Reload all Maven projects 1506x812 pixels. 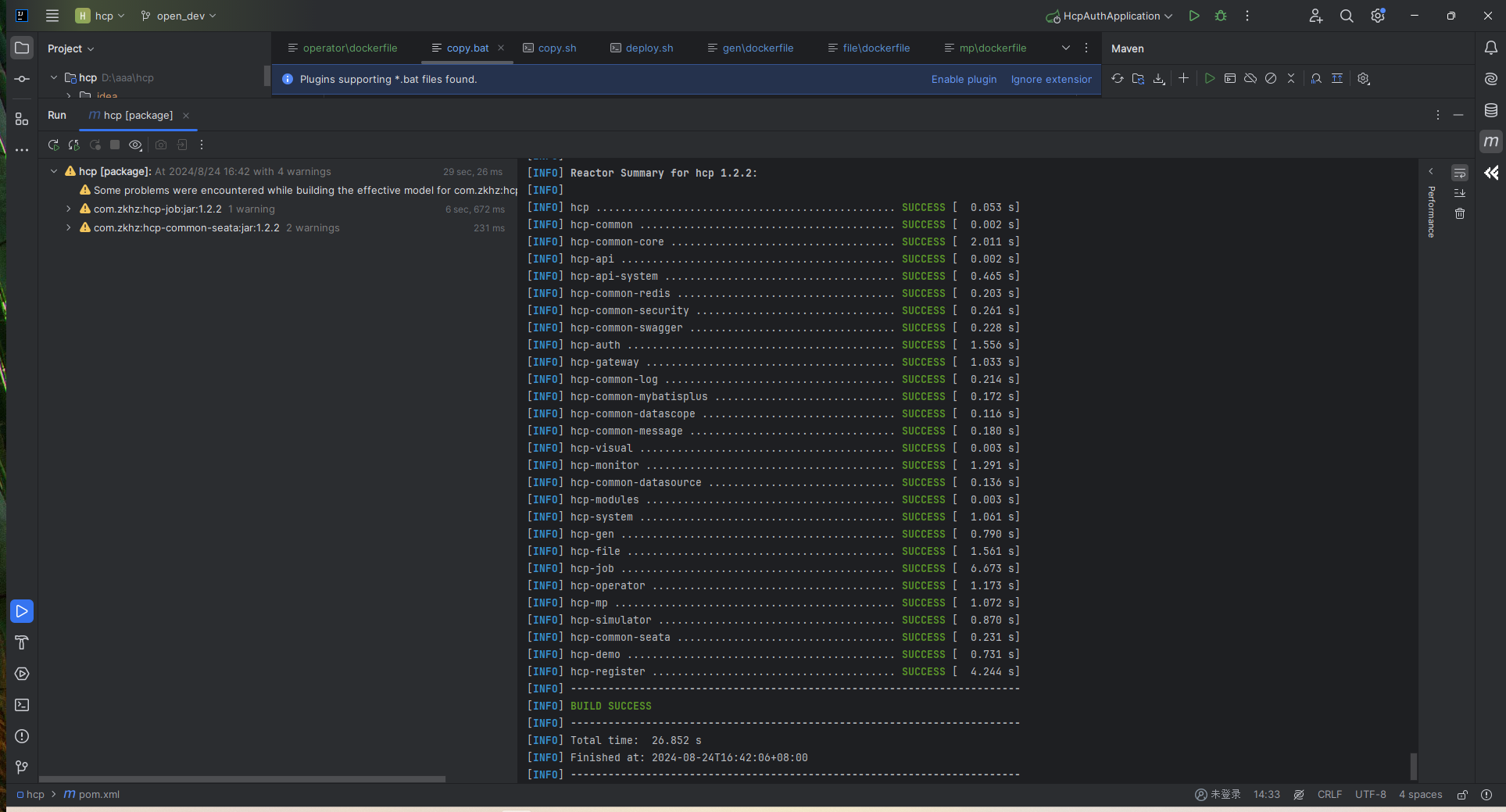tap(1118, 78)
